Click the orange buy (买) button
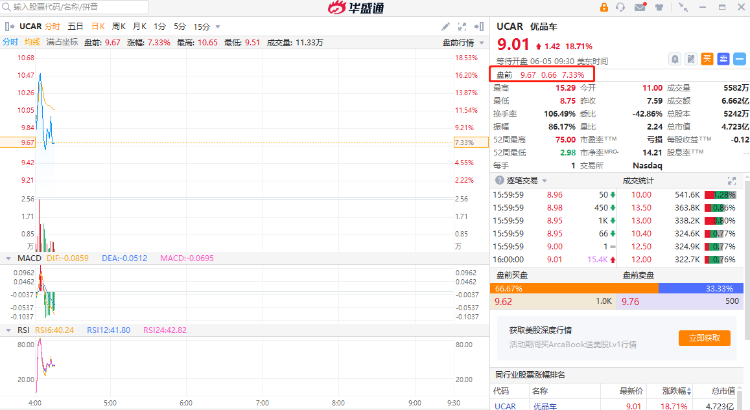Viewport: 750px width, 410px height. click(707, 59)
